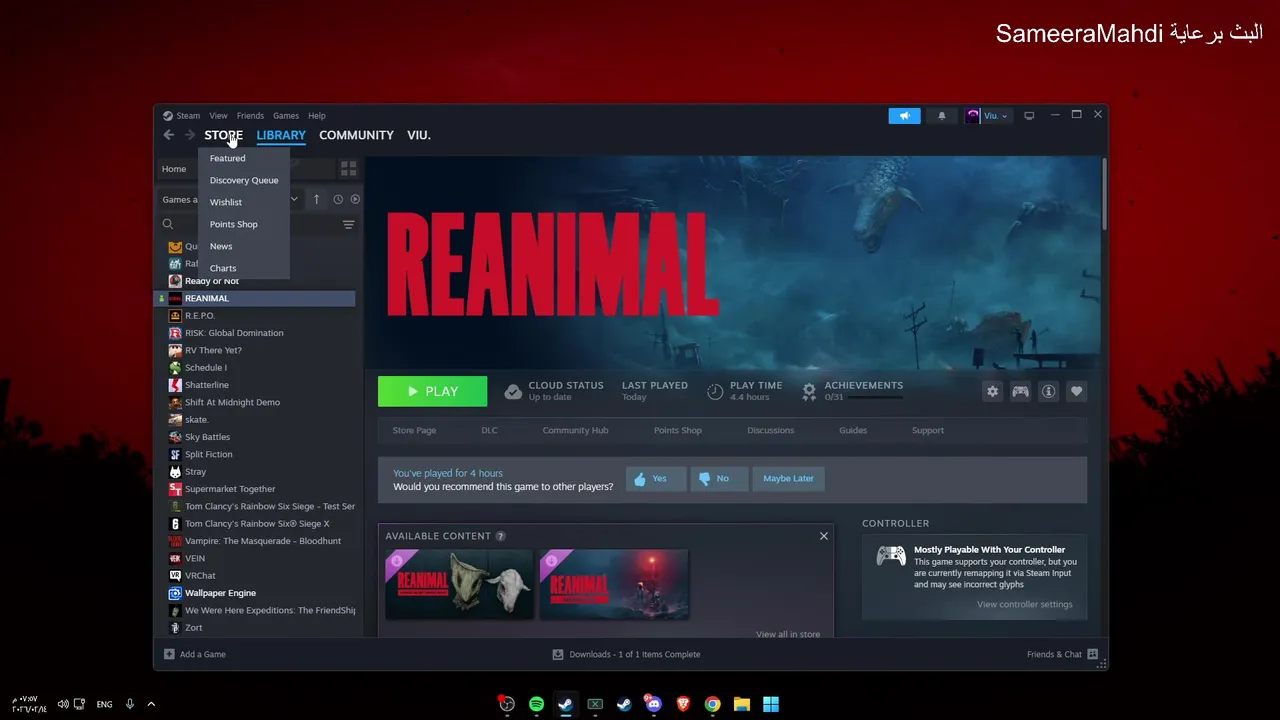Click the library search magnifier

click(x=168, y=225)
